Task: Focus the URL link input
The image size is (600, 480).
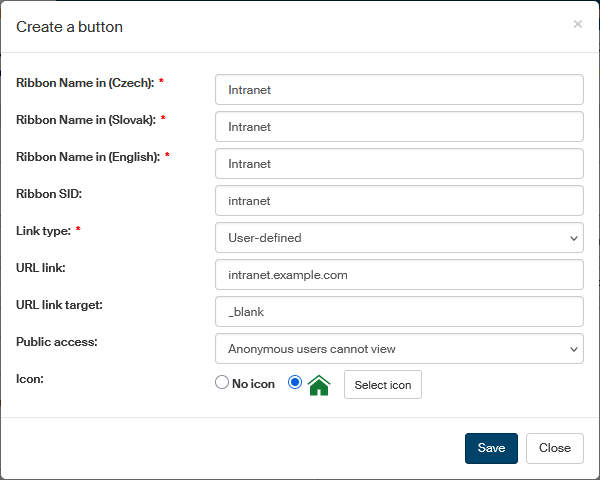Action: pos(399,275)
